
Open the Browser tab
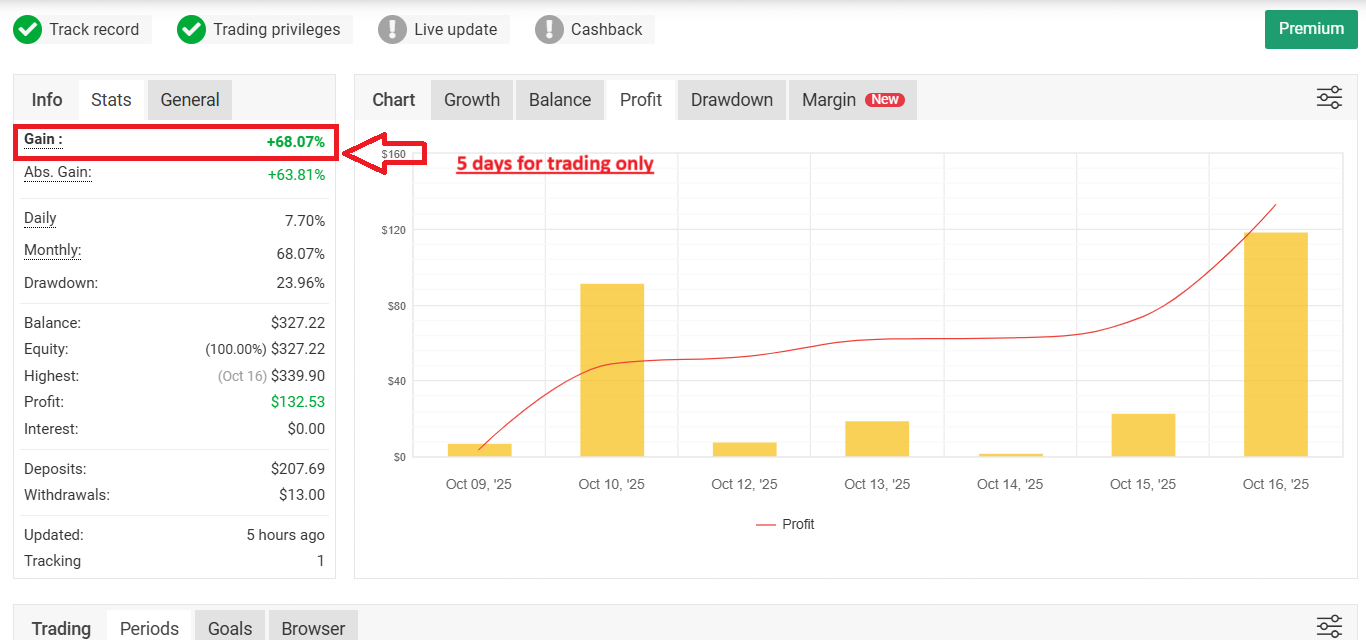pos(313,628)
